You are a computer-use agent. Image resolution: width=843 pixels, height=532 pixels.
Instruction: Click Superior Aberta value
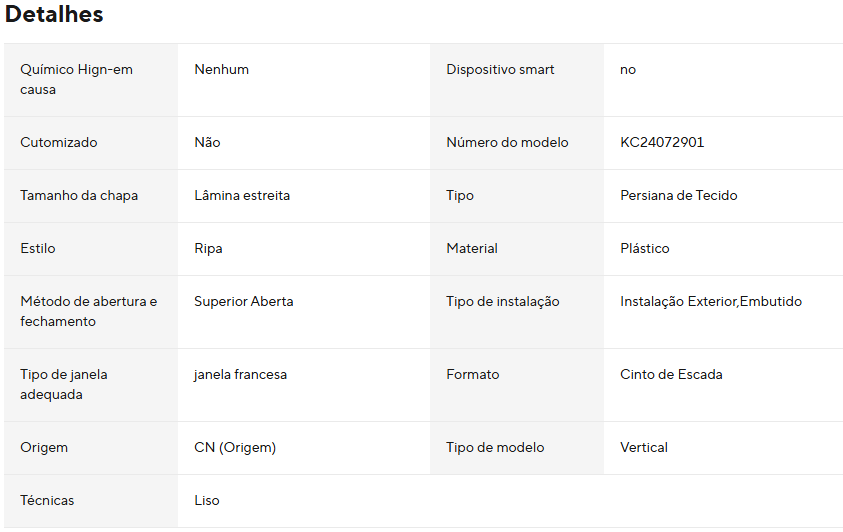244,302
